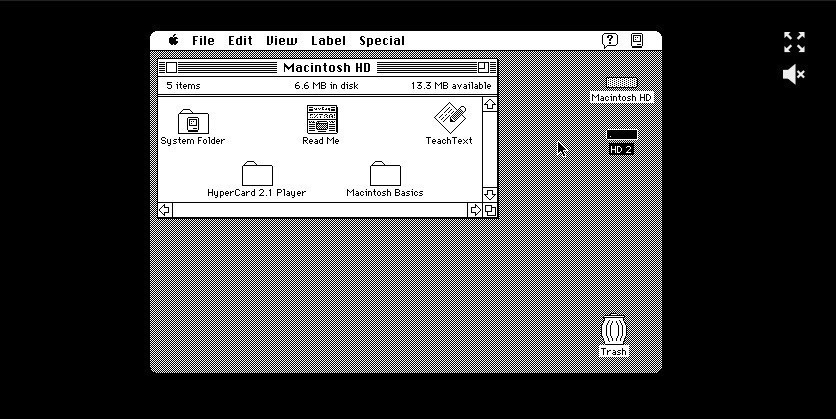Image resolution: width=836 pixels, height=419 pixels.
Task: Open the File menu
Action: point(203,41)
